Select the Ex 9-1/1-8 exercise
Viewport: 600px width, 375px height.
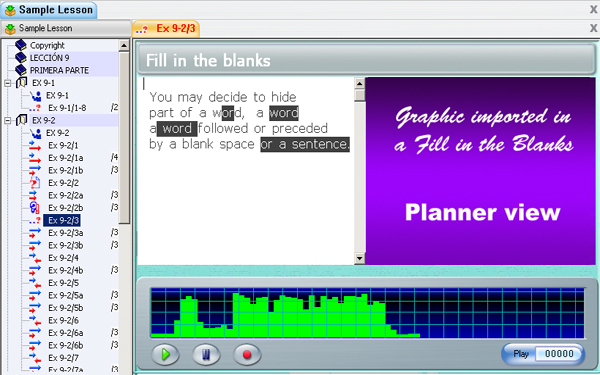click(67, 108)
